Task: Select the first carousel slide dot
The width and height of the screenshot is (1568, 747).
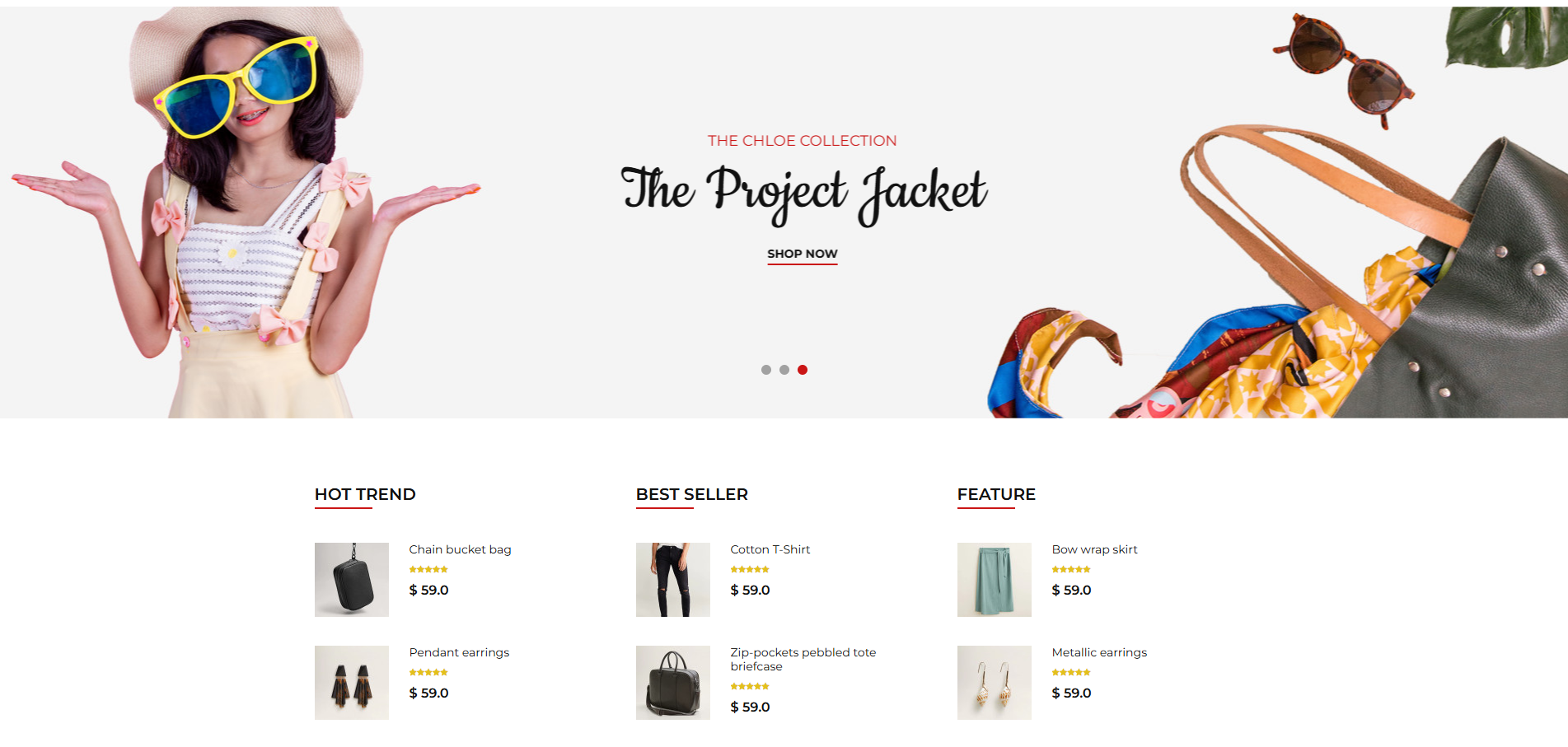Action: [766, 370]
